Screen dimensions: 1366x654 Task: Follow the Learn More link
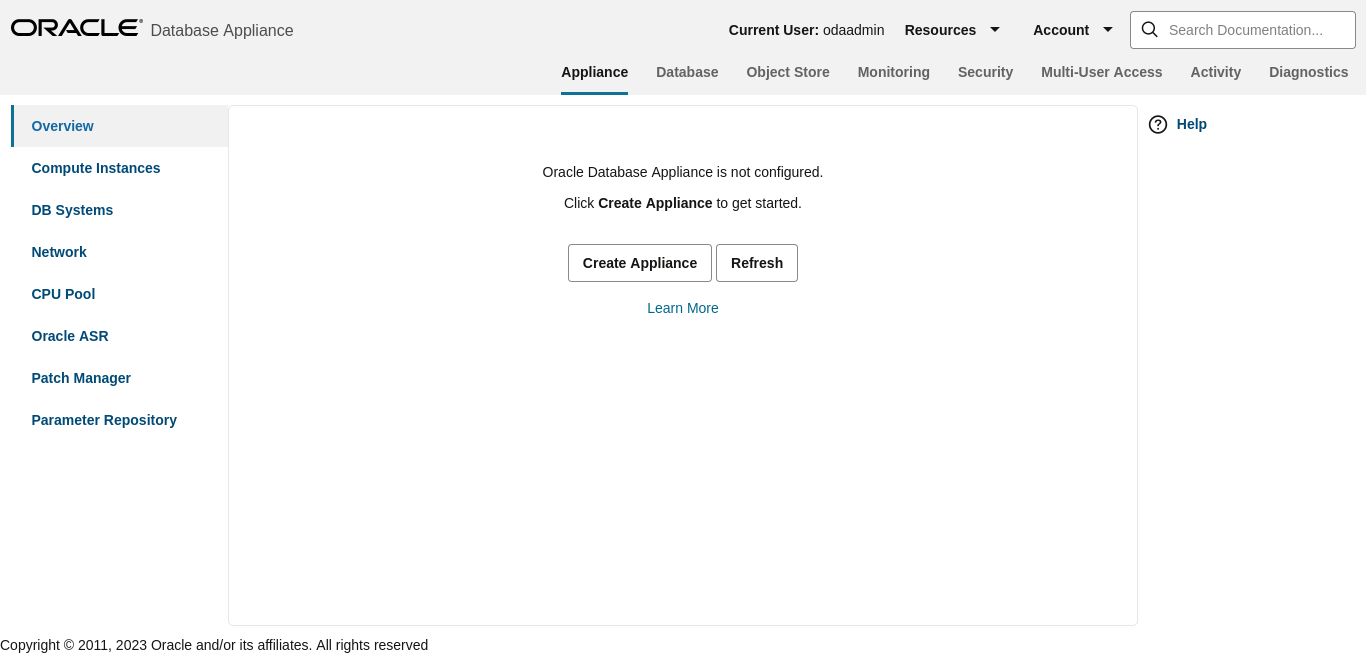(x=683, y=308)
